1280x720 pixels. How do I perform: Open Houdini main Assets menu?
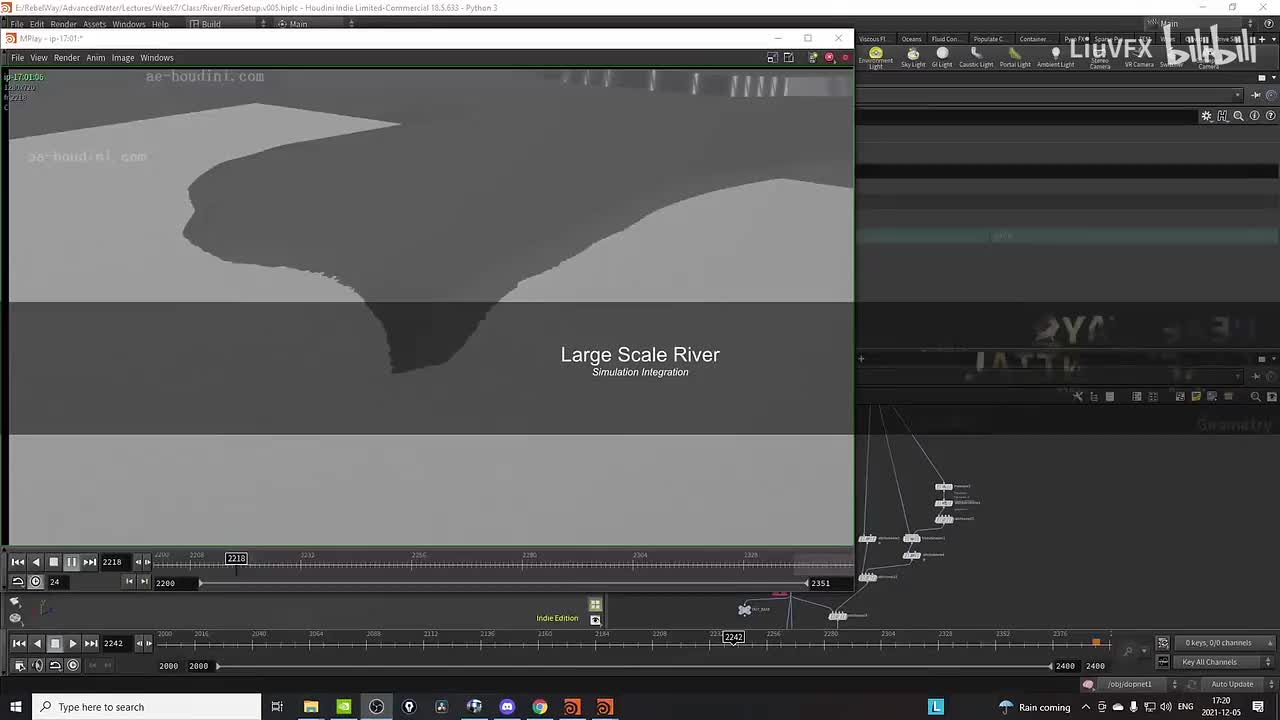click(x=95, y=24)
